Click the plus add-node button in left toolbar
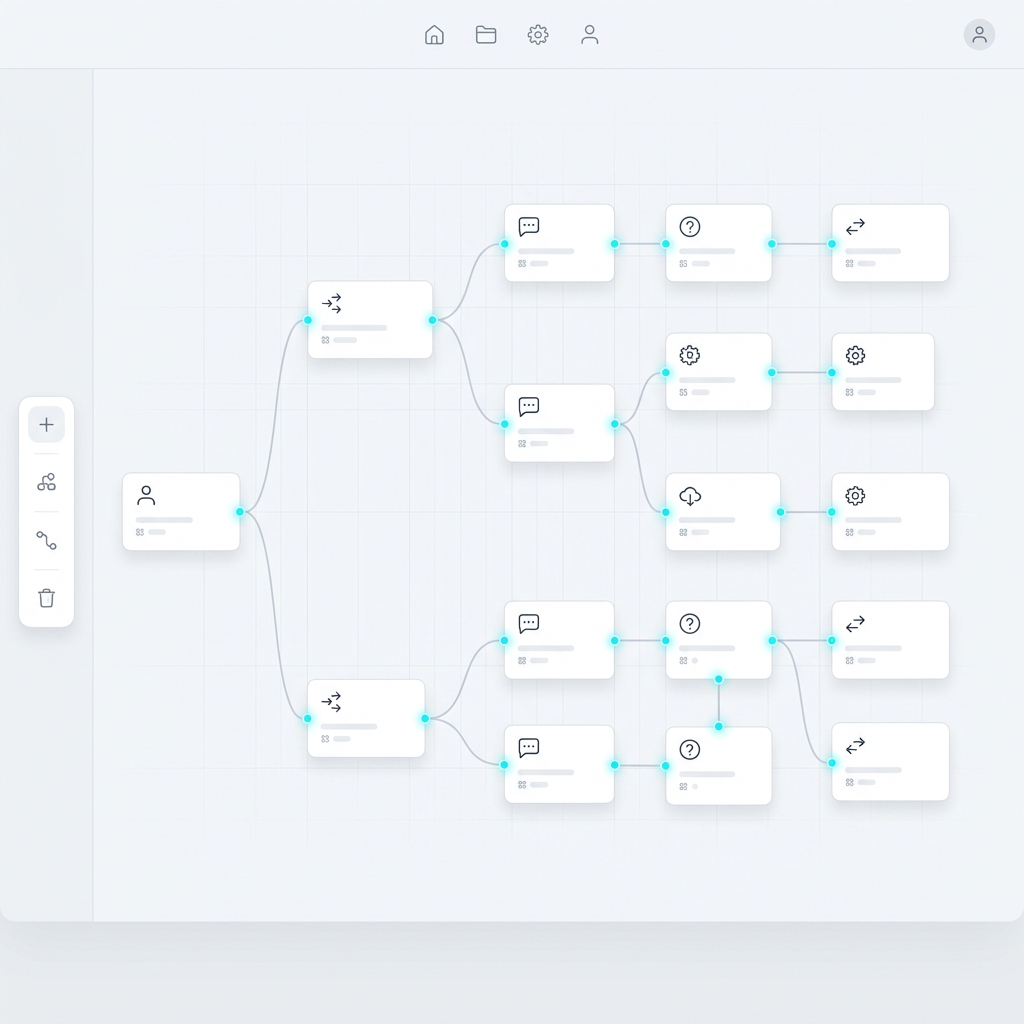Viewport: 1024px width, 1024px height. [46, 425]
